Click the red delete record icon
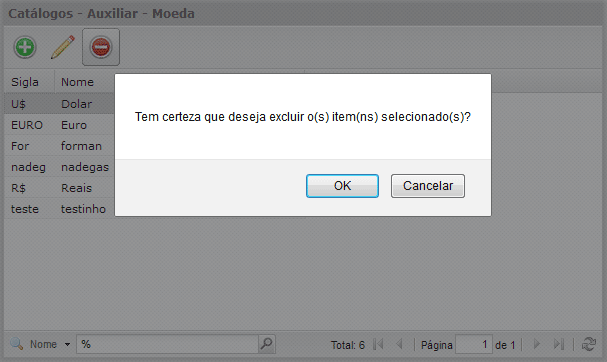 click(x=101, y=47)
